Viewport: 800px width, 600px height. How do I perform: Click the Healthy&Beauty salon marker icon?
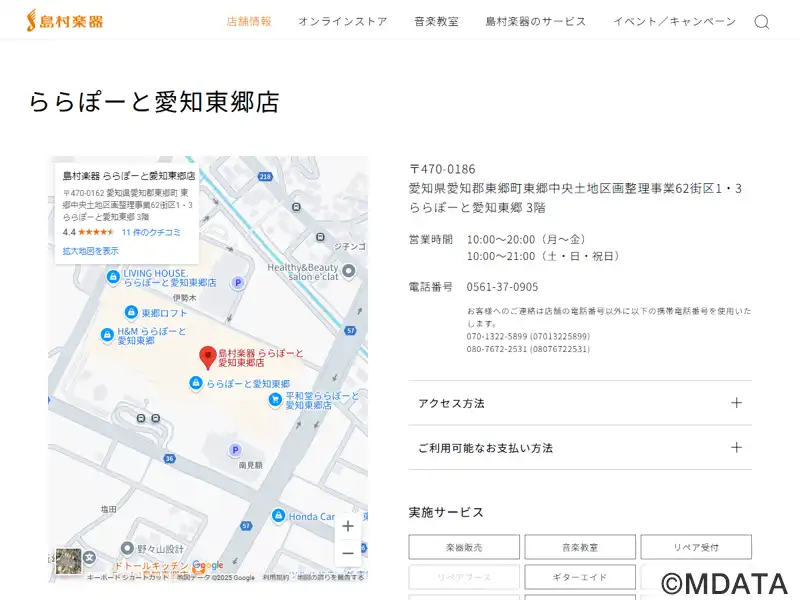pos(348,270)
